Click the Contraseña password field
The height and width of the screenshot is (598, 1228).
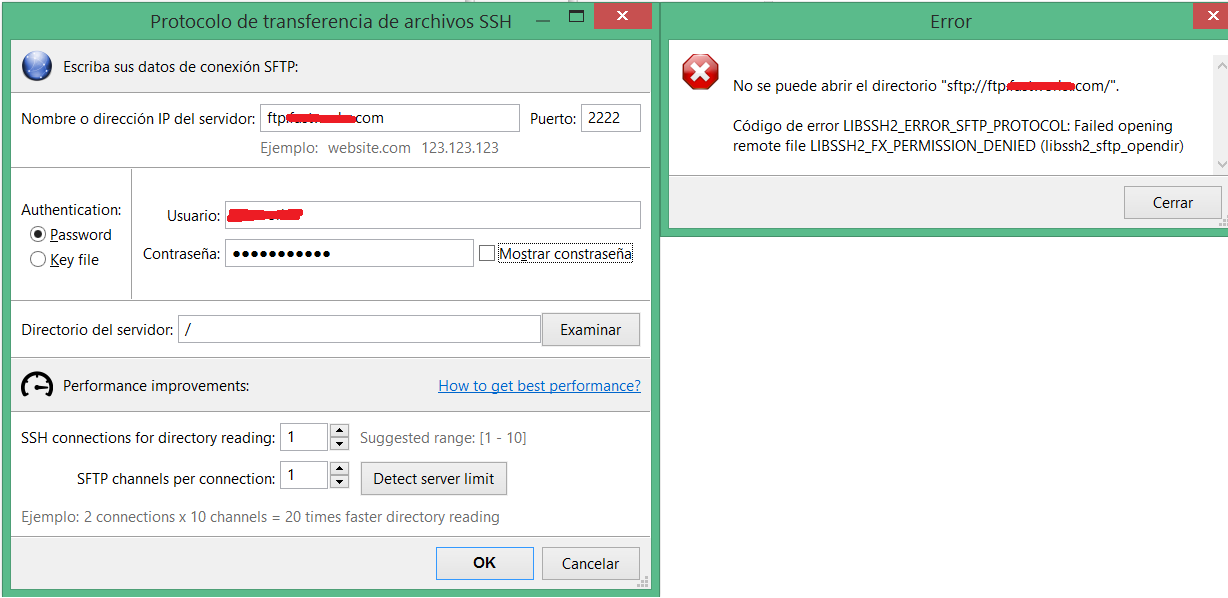click(348, 253)
